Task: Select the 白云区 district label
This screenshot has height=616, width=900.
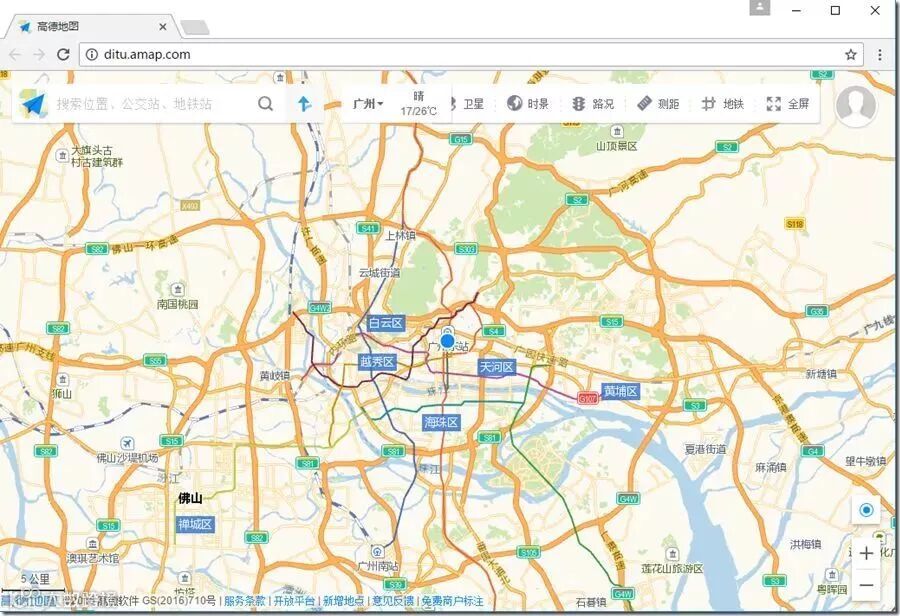Action: [386, 323]
